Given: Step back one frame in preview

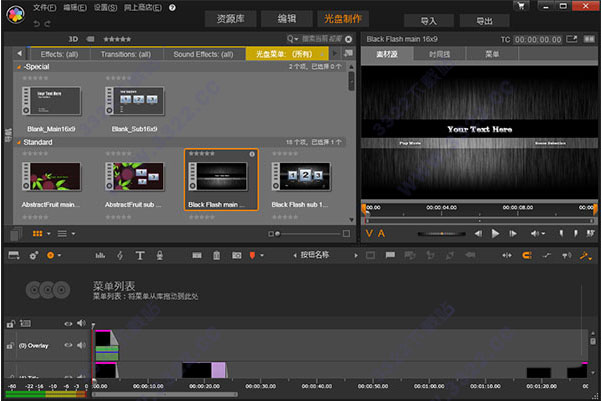Looking at the screenshot, I should click(x=478, y=233).
